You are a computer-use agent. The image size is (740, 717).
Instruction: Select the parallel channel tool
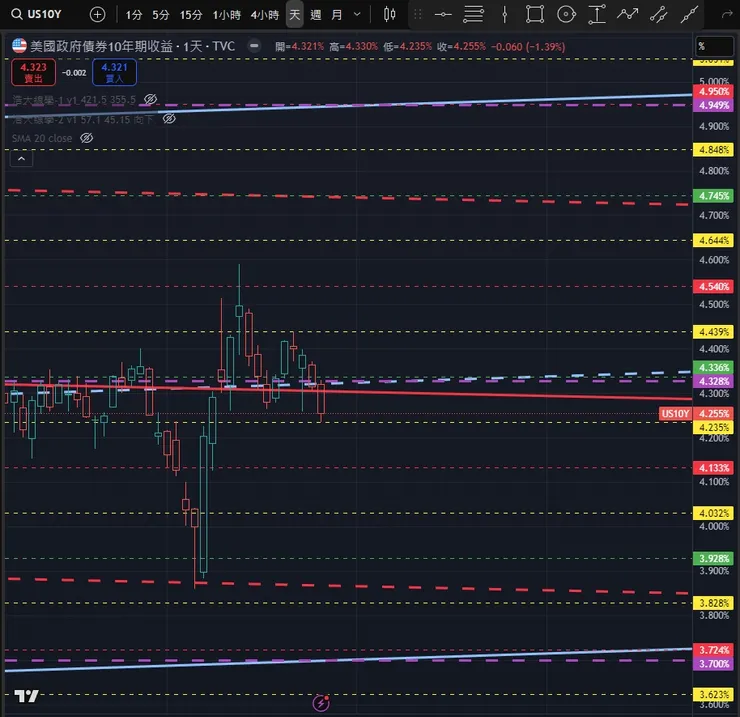click(658, 15)
